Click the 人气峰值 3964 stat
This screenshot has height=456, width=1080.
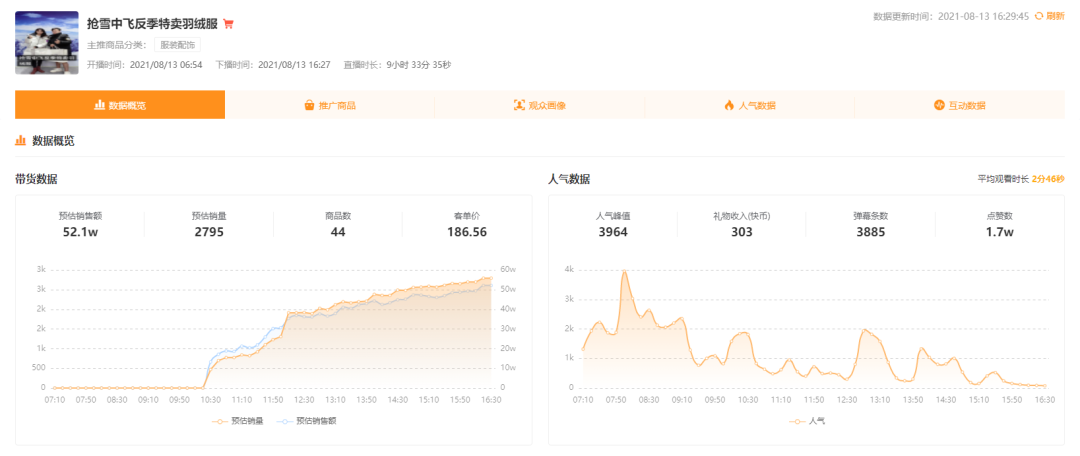613,225
